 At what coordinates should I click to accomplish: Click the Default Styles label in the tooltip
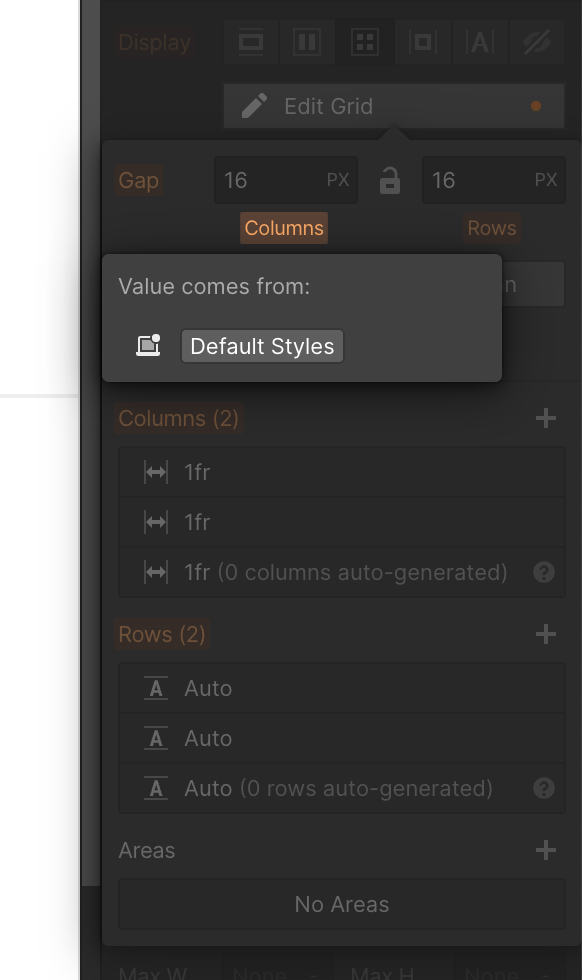[x=261, y=346]
